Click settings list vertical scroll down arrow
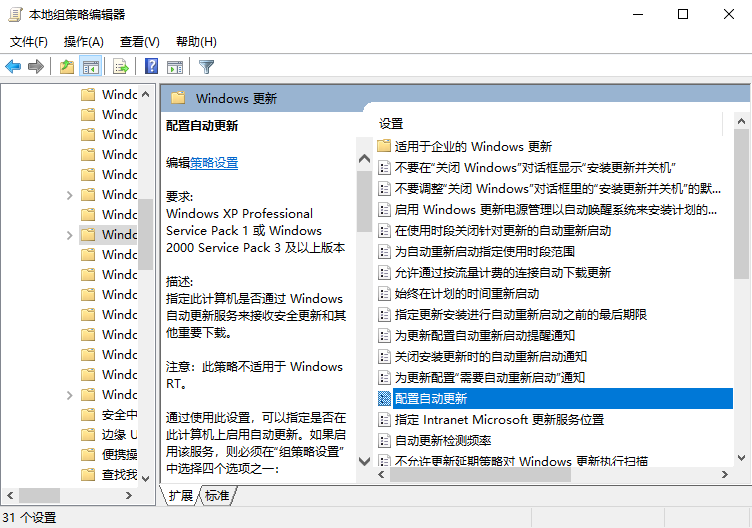This screenshot has height=528, width=752. [741, 458]
